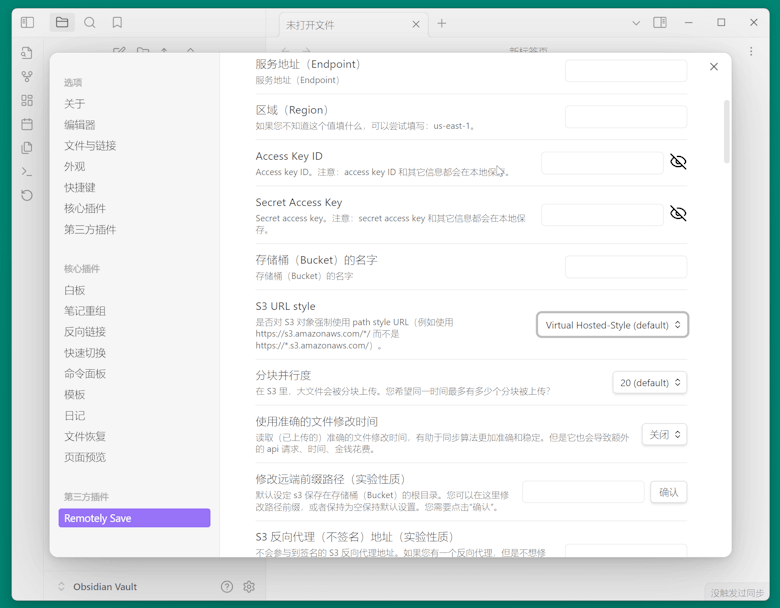Viewport: 780px width, 608px height.
Task: Open the bookmarks panel icon
Action: coord(117,23)
